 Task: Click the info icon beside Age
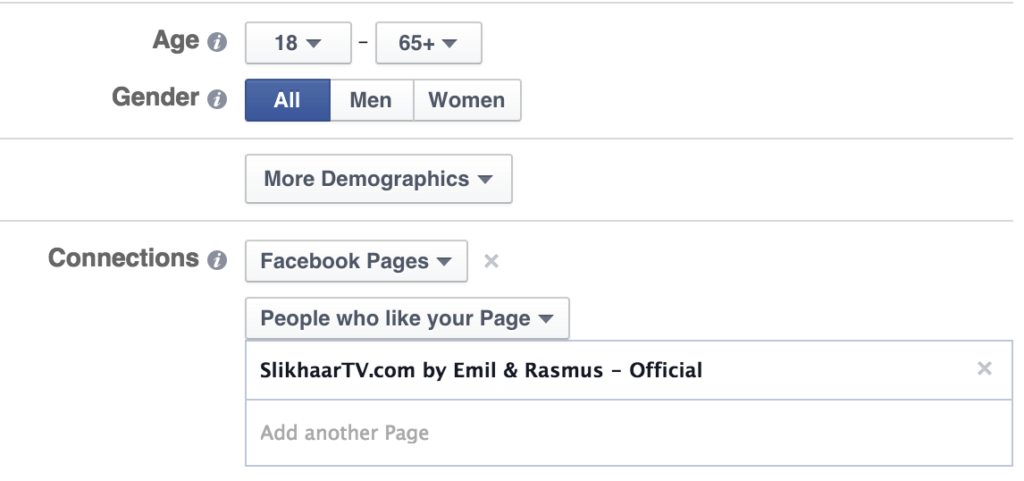tap(217, 43)
